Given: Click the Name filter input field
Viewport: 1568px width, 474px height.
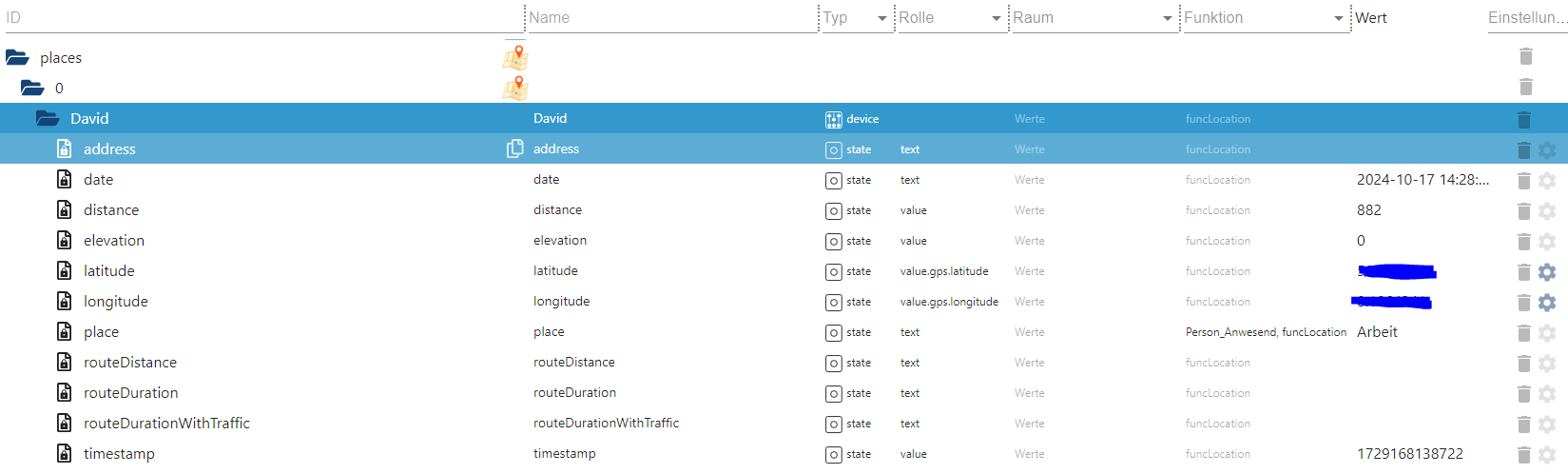Looking at the screenshot, I should [x=670, y=18].
